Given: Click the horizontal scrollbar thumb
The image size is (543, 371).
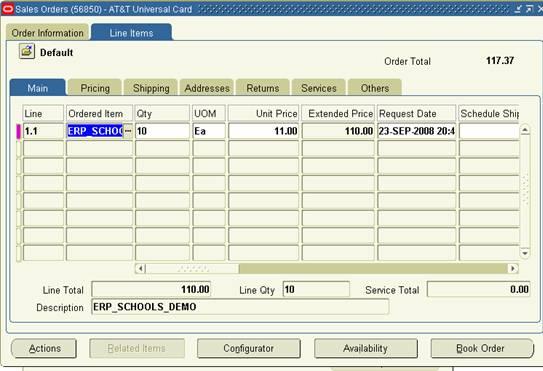Looking at the screenshot, I should coord(193,268).
